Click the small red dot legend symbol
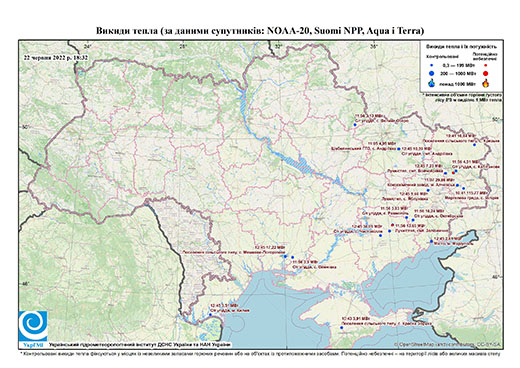520x368 pixels. 485,66
